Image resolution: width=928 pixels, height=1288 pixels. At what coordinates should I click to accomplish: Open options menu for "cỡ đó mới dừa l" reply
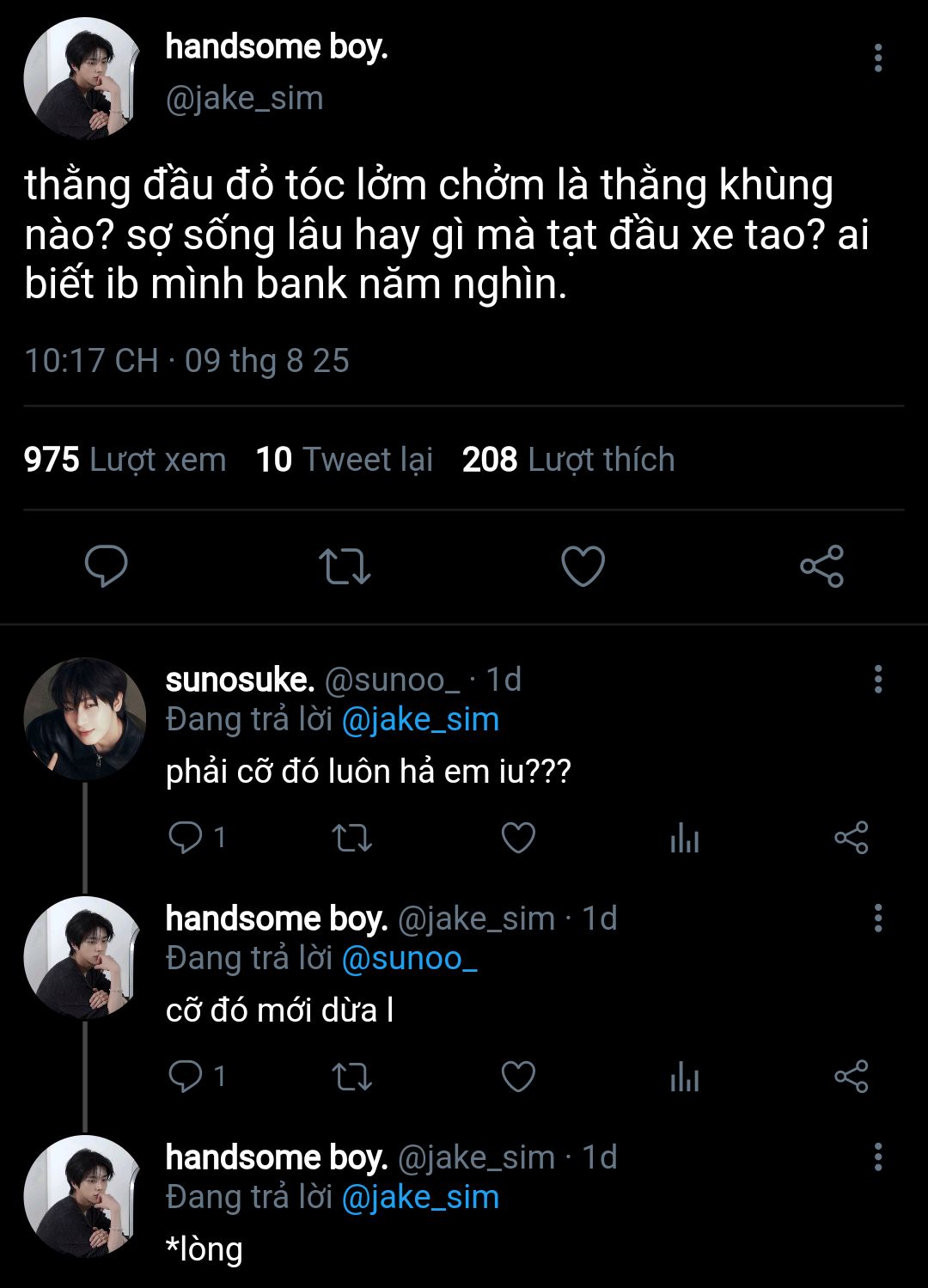877,919
